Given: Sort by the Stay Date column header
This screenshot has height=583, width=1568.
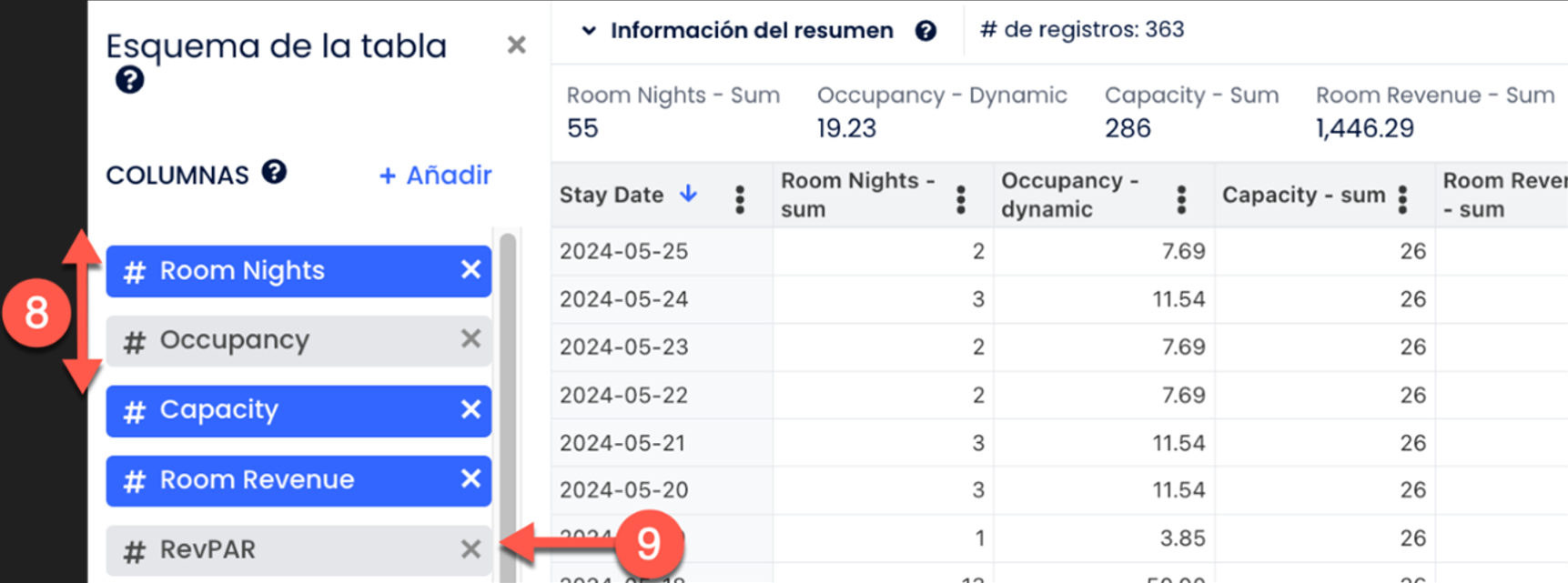Looking at the screenshot, I should [x=611, y=195].
